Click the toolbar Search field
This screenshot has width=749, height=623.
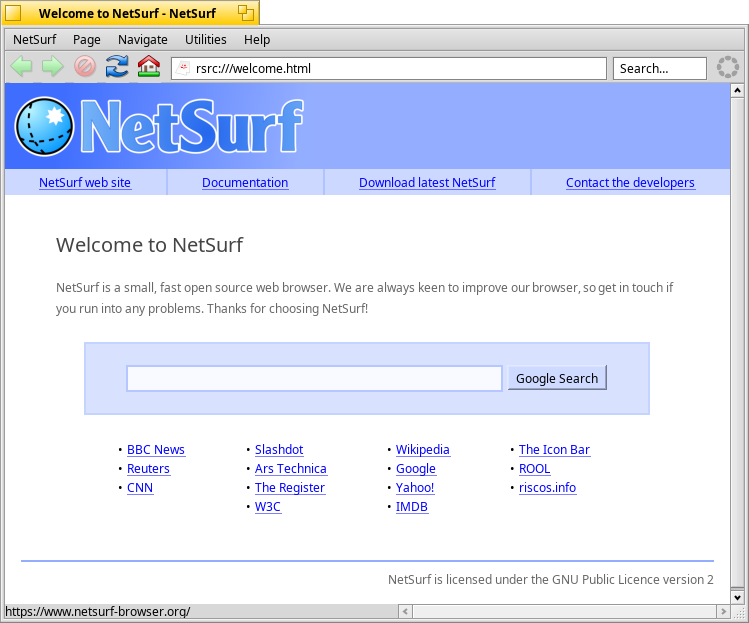[x=660, y=68]
